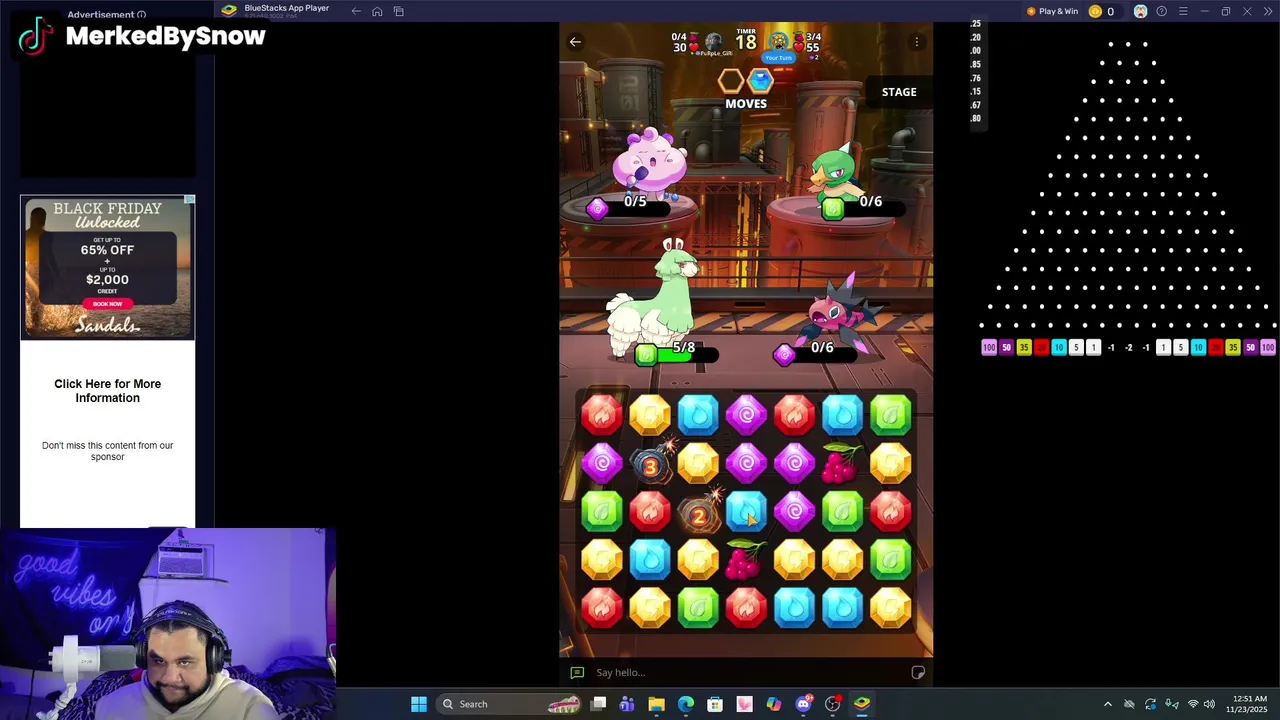Open BlueStacks hamburger menu
This screenshot has height=720, width=1280.
pos(1183,11)
